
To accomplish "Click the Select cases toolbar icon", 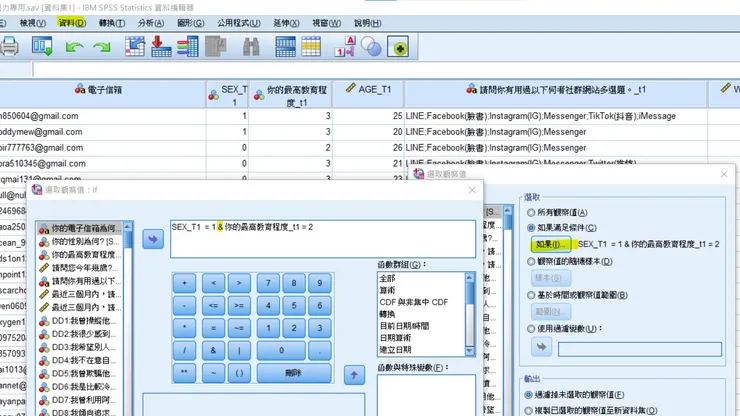I will (x=398, y=47).
